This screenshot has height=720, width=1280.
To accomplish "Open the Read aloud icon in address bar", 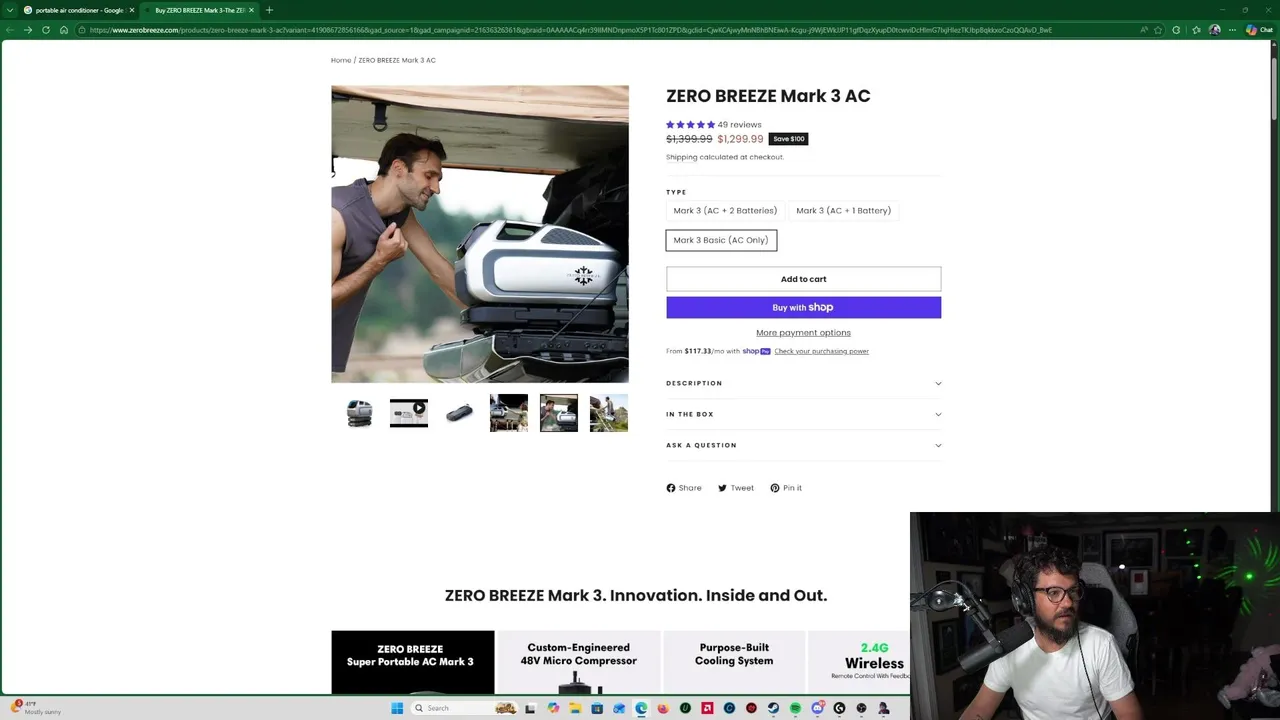I will coord(1144,30).
